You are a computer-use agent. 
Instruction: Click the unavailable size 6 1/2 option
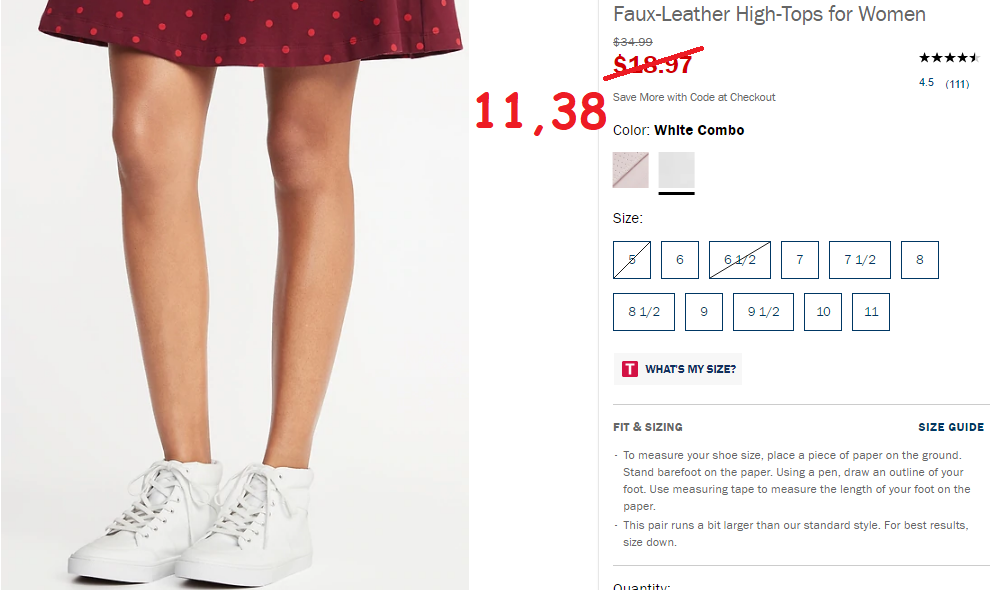click(x=740, y=260)
